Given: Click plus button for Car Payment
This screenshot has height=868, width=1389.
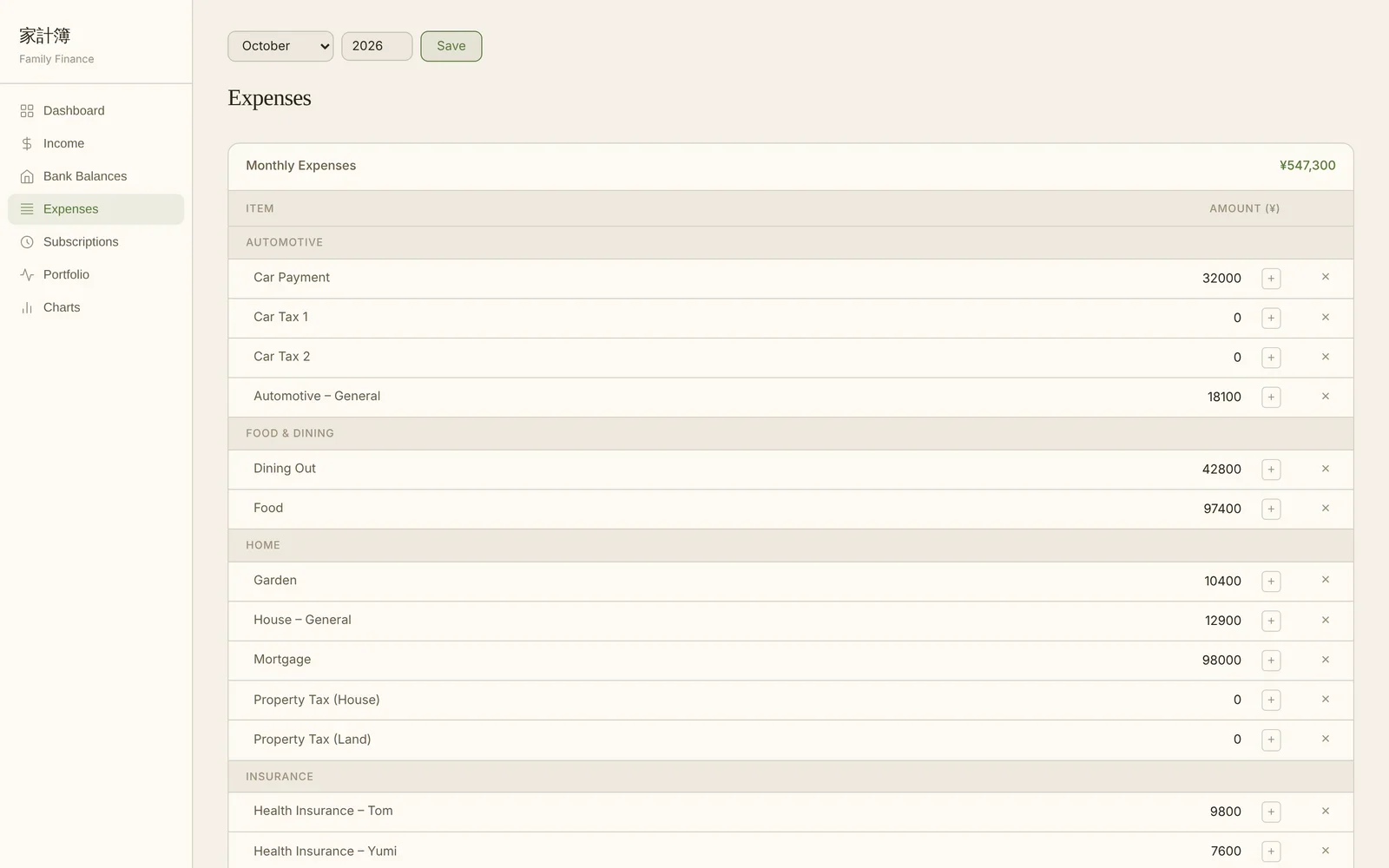Looking at the screenshot, I should pyautogui.click(x=1271, y=279).
